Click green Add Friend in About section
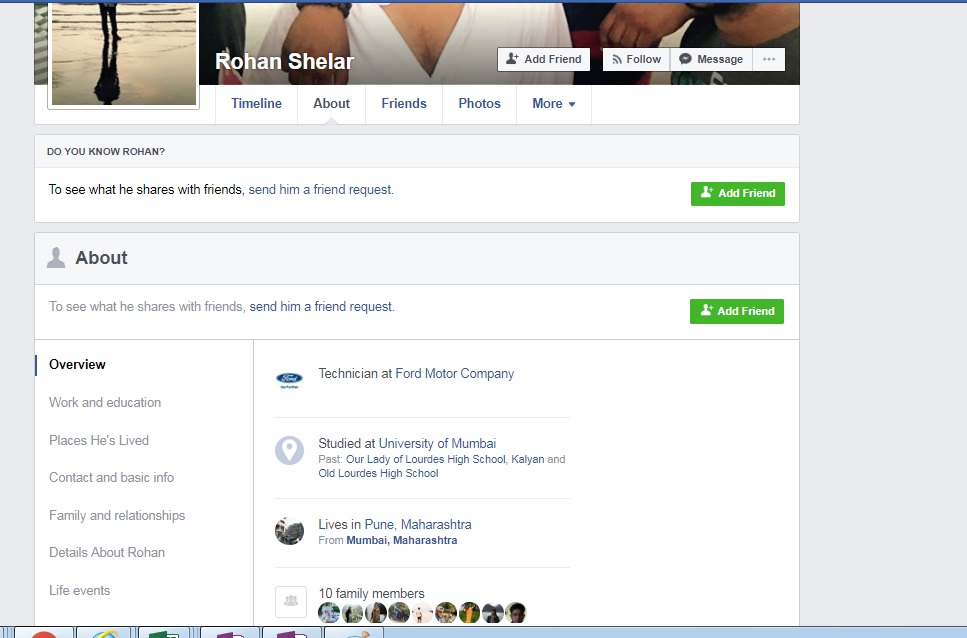The image size is (967, 638). [736, 311]
